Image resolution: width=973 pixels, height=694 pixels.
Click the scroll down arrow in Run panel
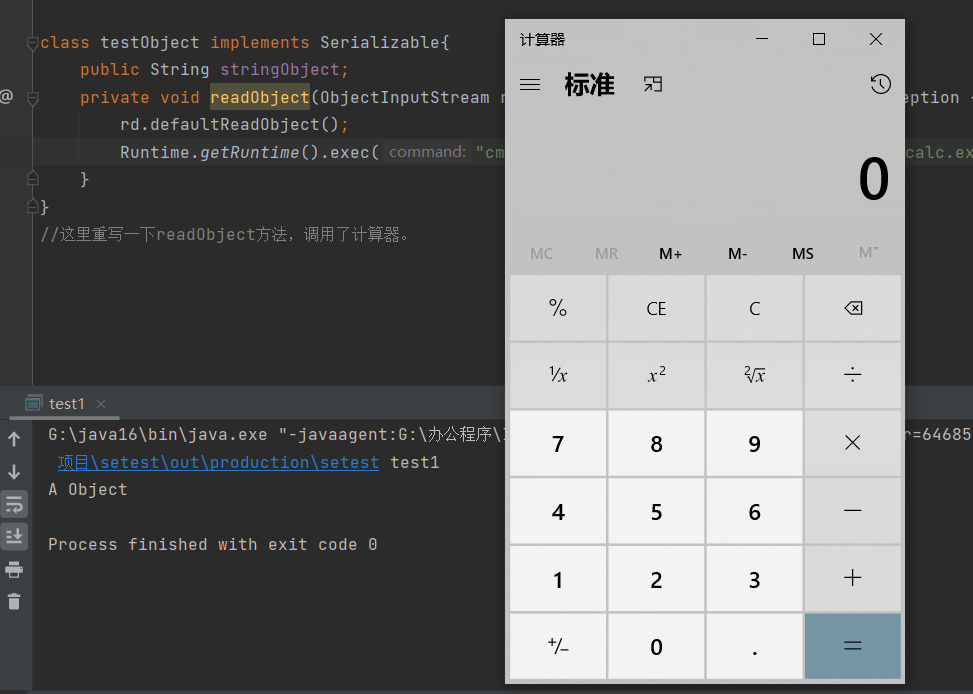click(x=14, y=471)
